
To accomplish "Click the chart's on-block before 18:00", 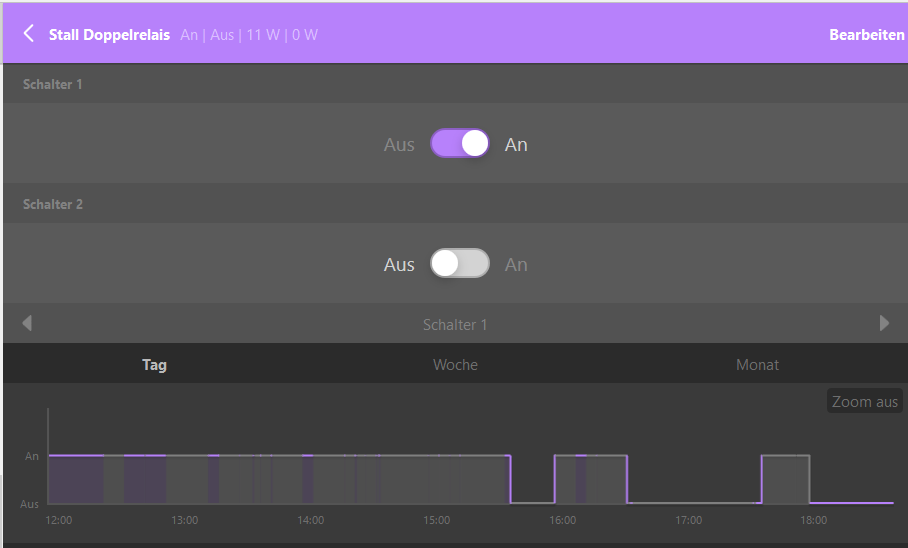I will click(785, 479).
